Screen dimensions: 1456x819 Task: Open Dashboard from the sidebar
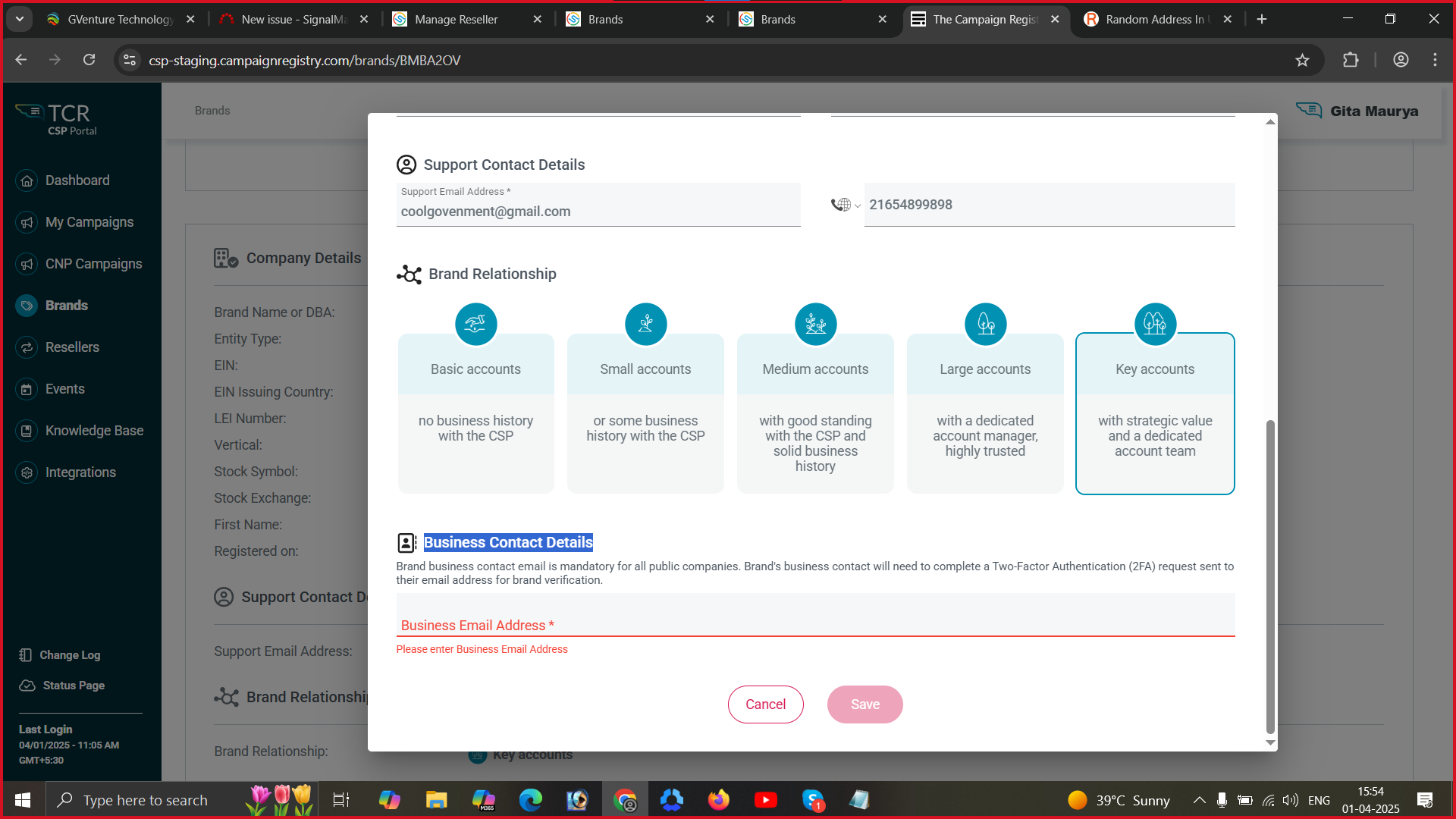click(x=77, y=180)
